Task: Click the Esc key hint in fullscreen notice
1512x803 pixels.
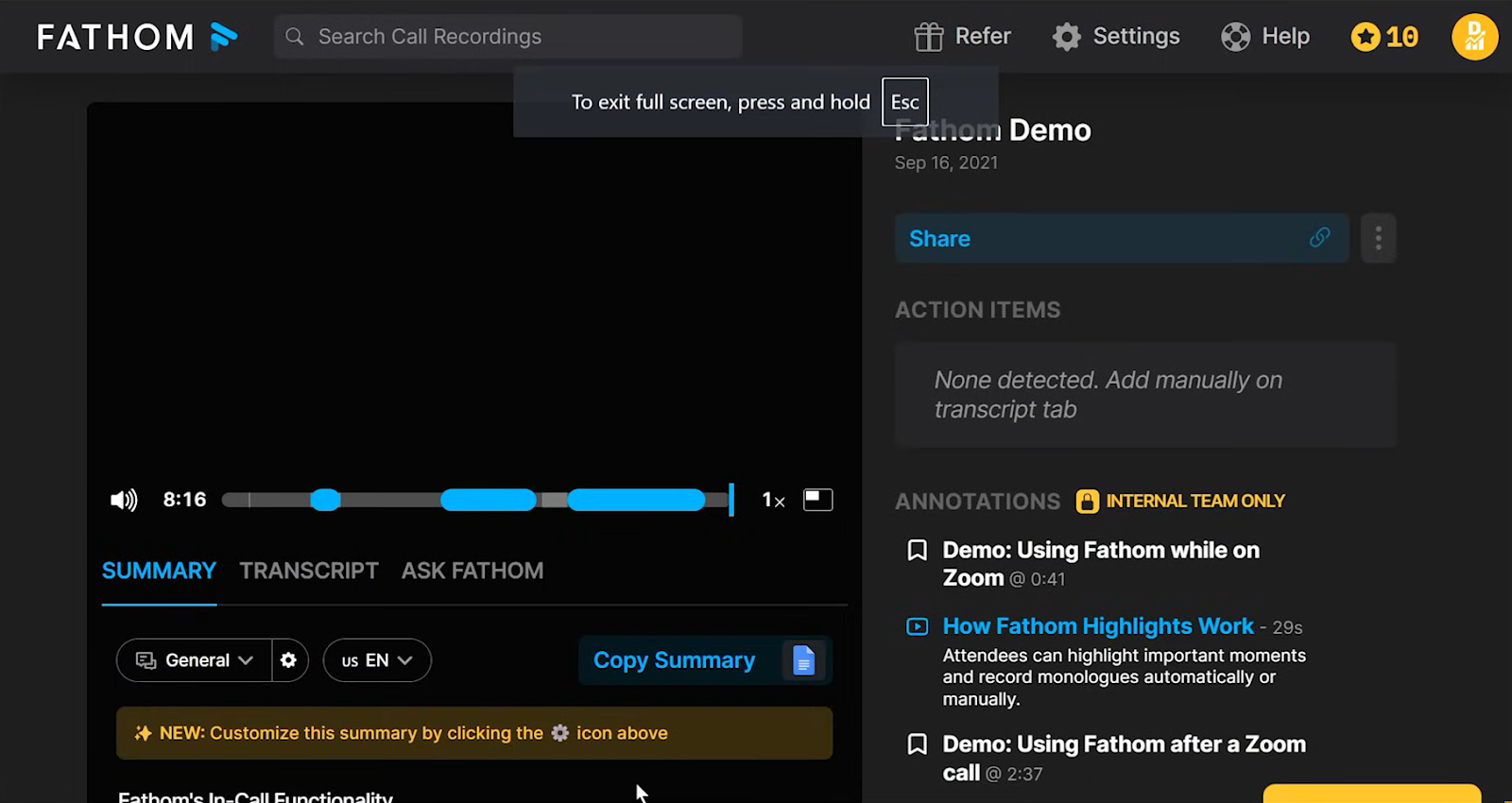Action: [x=905, y=102]
